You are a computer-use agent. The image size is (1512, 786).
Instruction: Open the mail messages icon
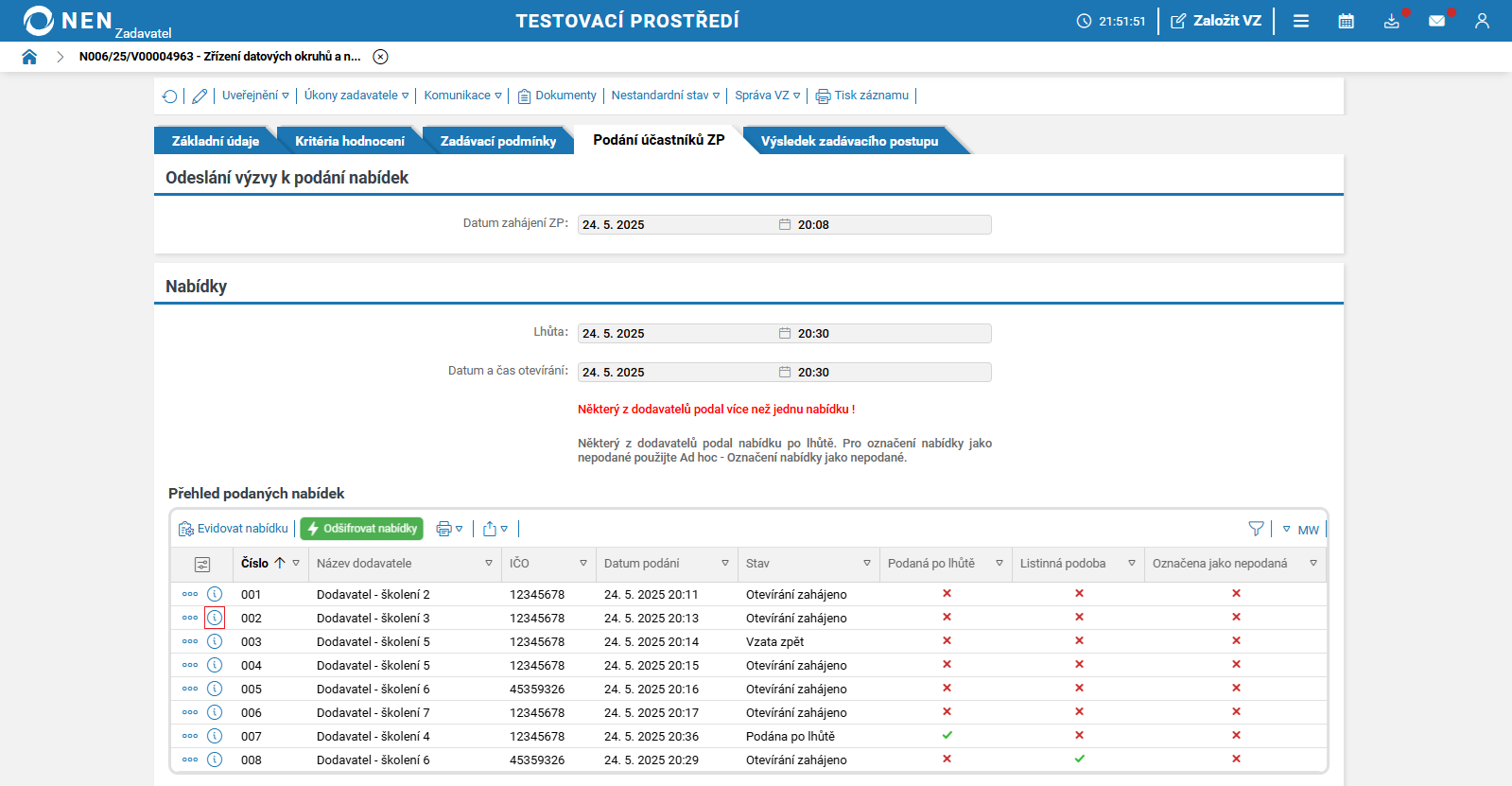pos(1436,21)
